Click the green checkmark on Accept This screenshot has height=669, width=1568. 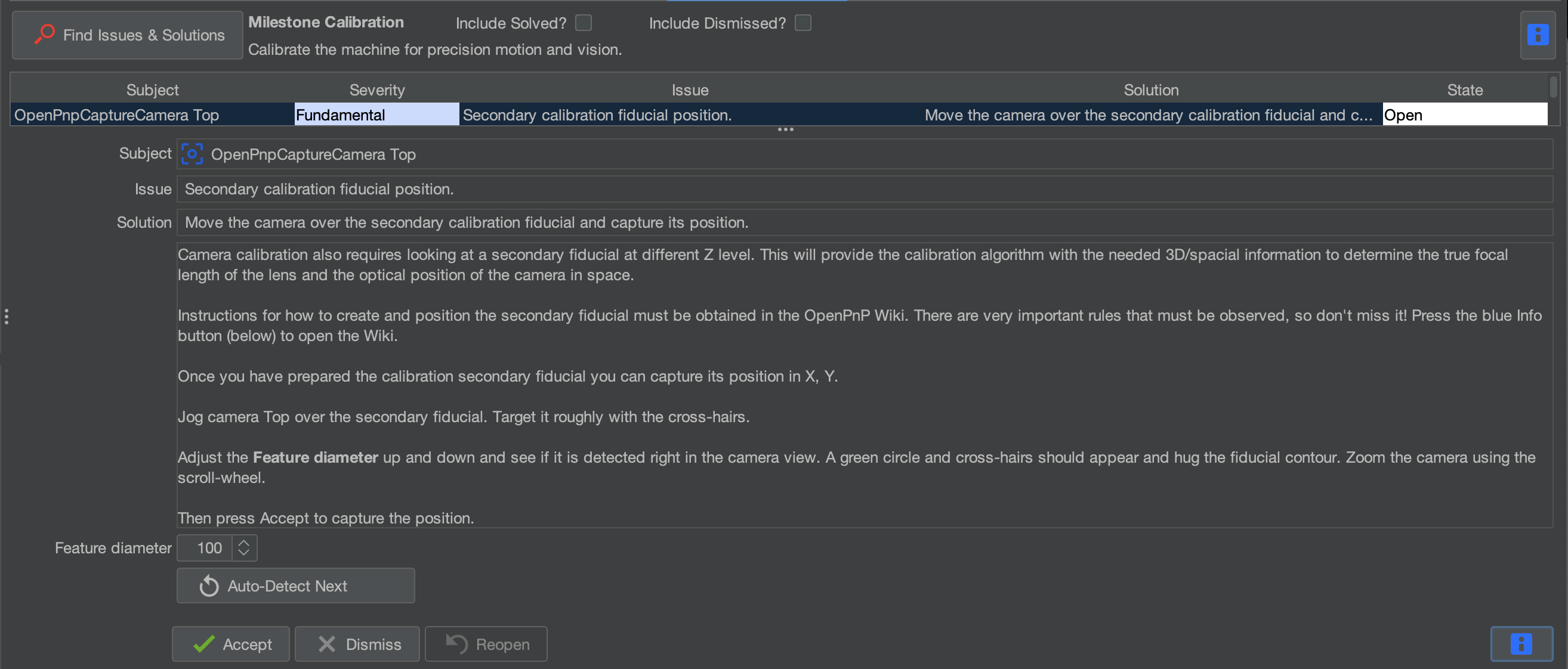click(203, 644)
